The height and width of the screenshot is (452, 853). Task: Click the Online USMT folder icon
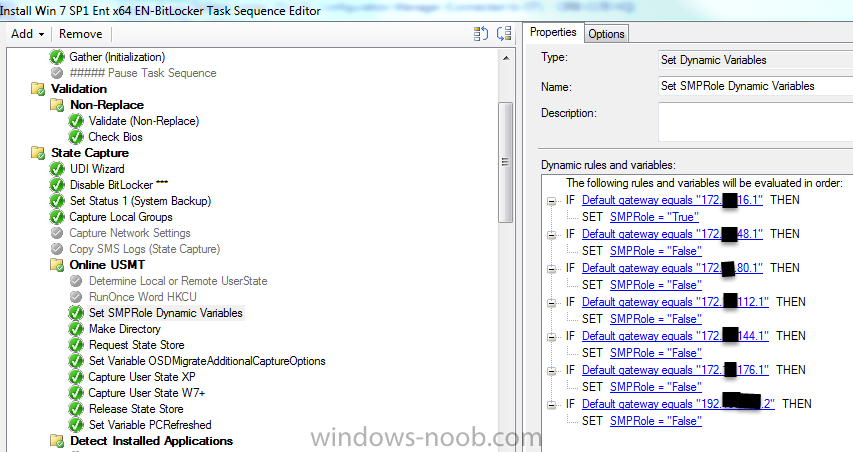[57, 265]
